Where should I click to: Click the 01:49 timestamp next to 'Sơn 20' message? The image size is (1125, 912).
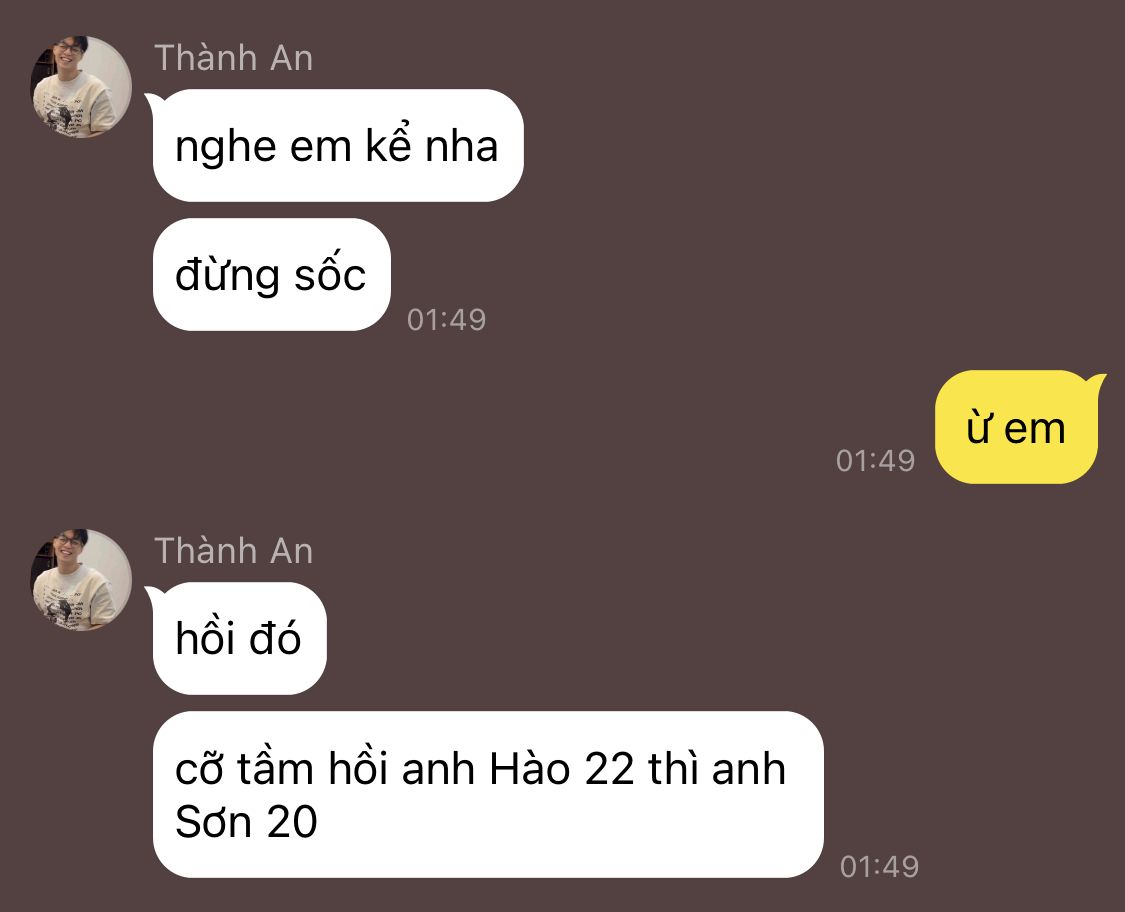coord(879,867)
